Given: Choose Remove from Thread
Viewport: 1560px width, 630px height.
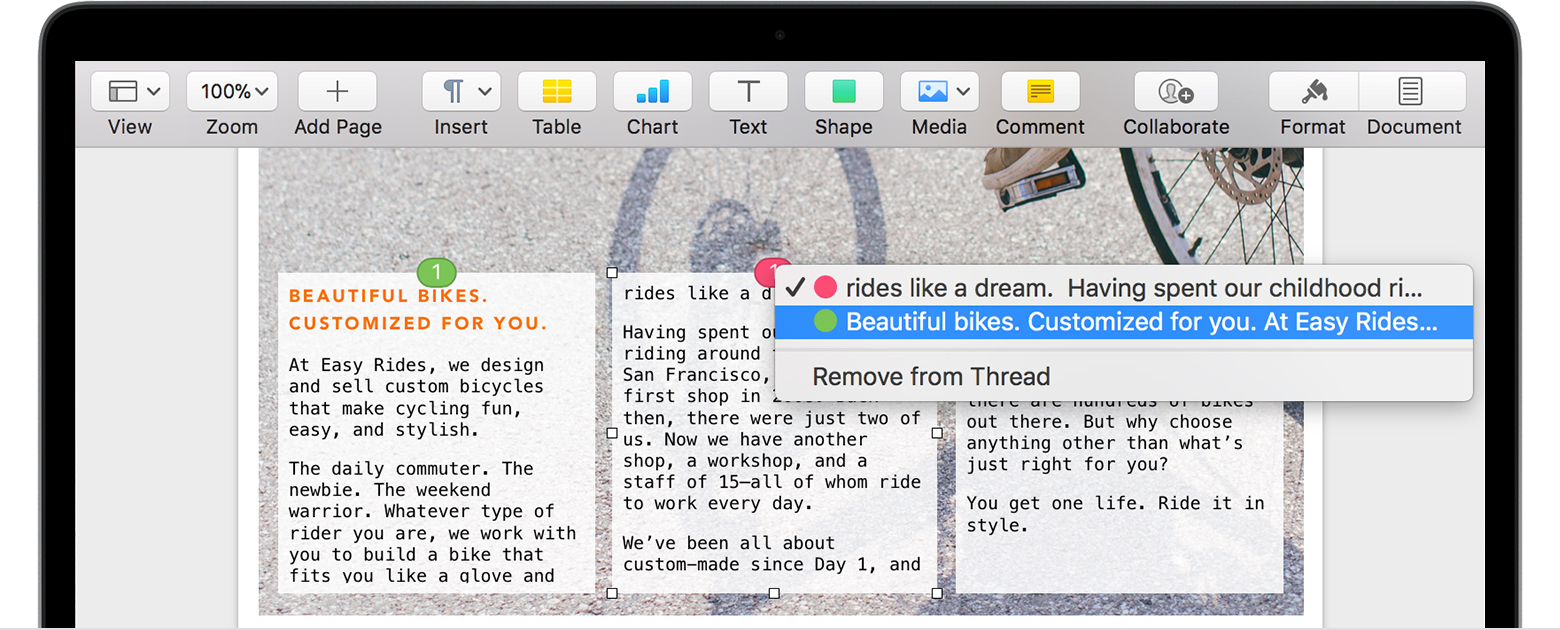Looking at the screenshot, I should click(931, 376).
